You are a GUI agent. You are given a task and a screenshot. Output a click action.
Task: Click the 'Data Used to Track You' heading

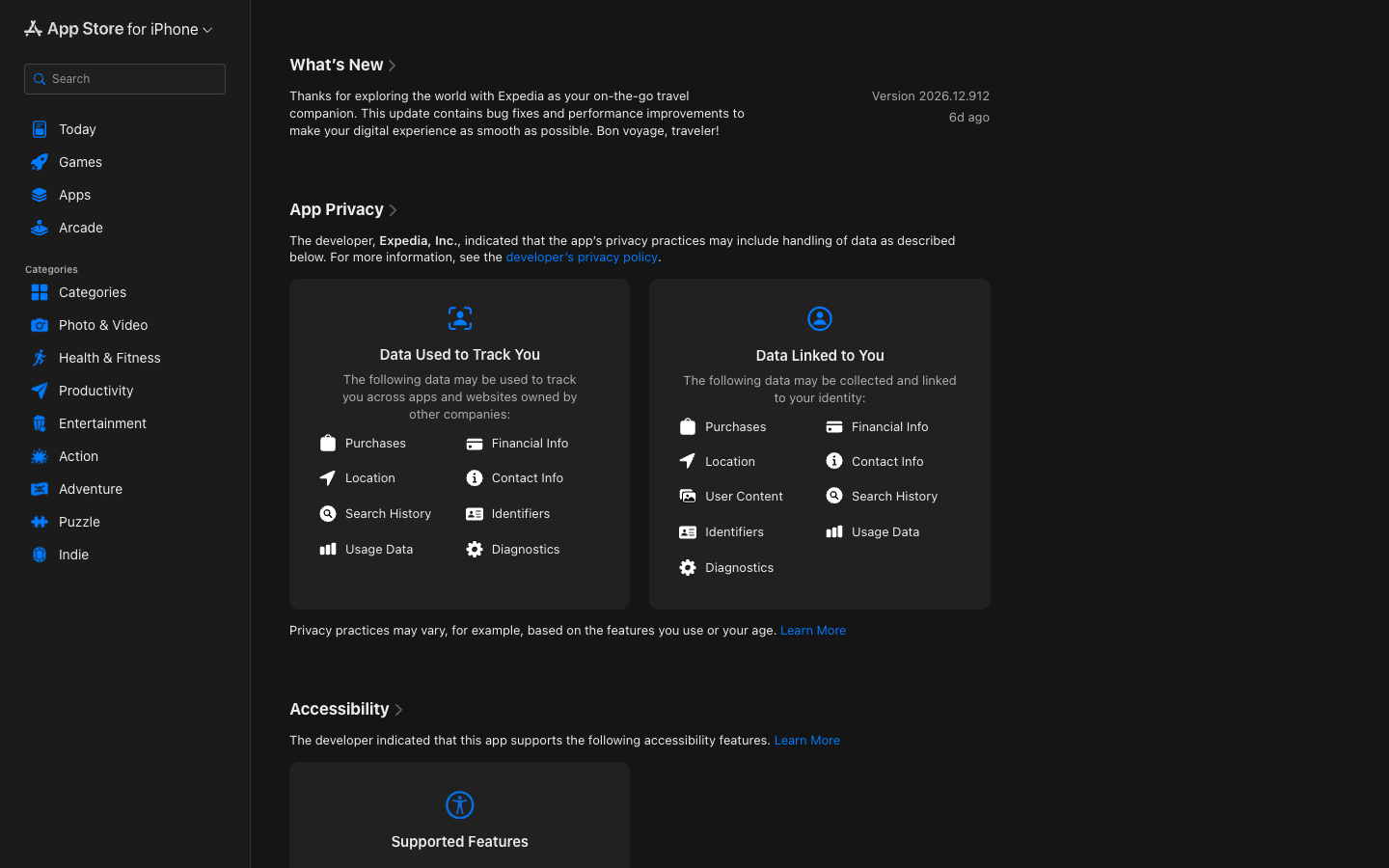460,355
